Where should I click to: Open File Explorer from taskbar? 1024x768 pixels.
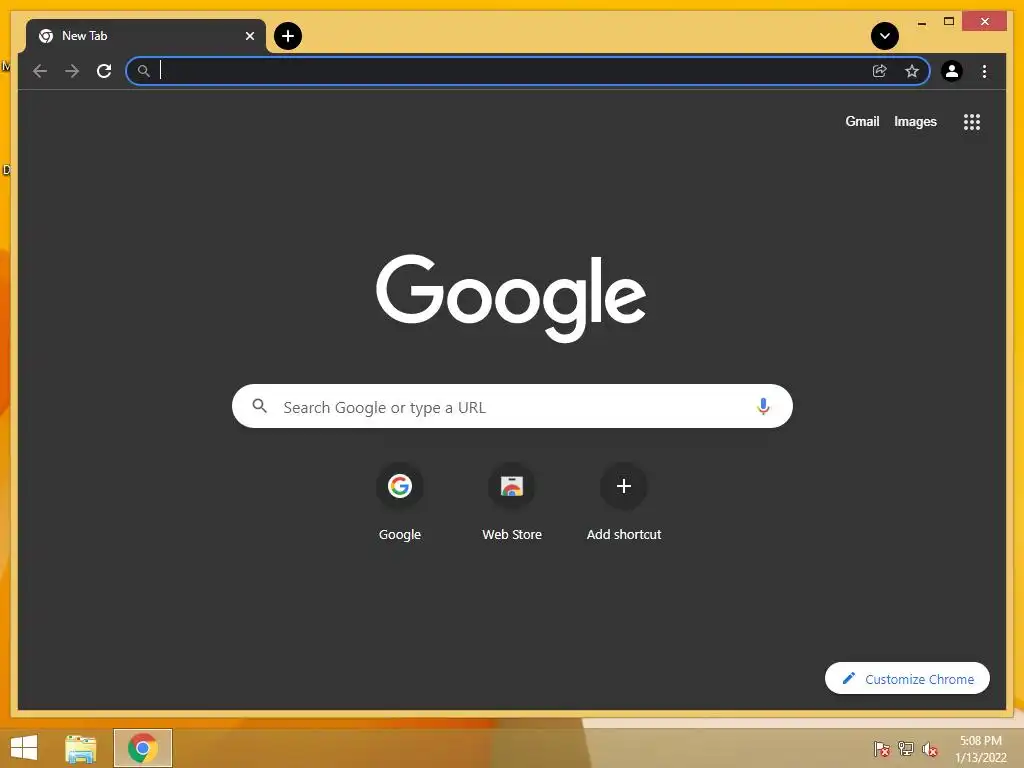coord(81,748)
